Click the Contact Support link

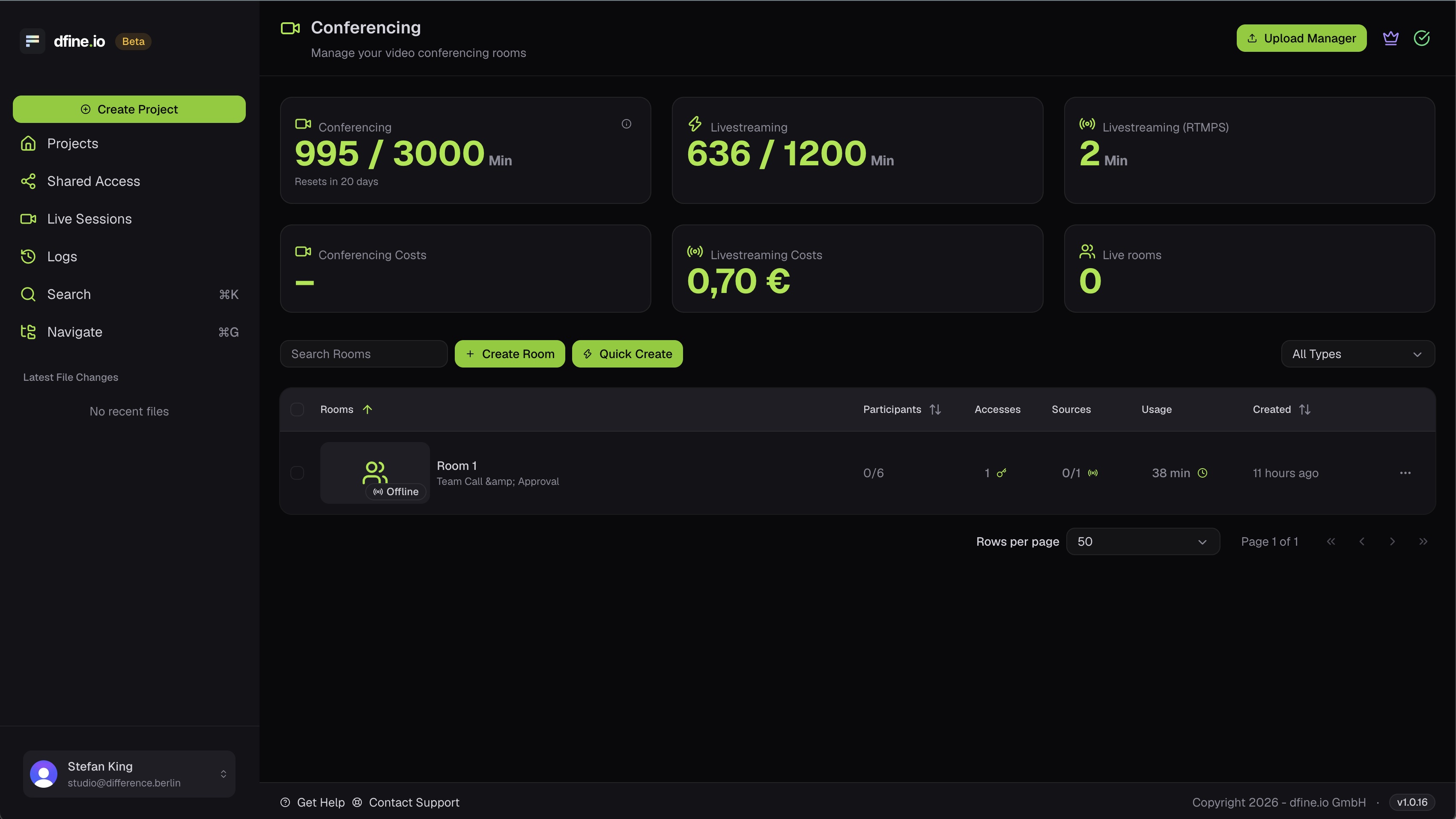(x=406, y=803)
